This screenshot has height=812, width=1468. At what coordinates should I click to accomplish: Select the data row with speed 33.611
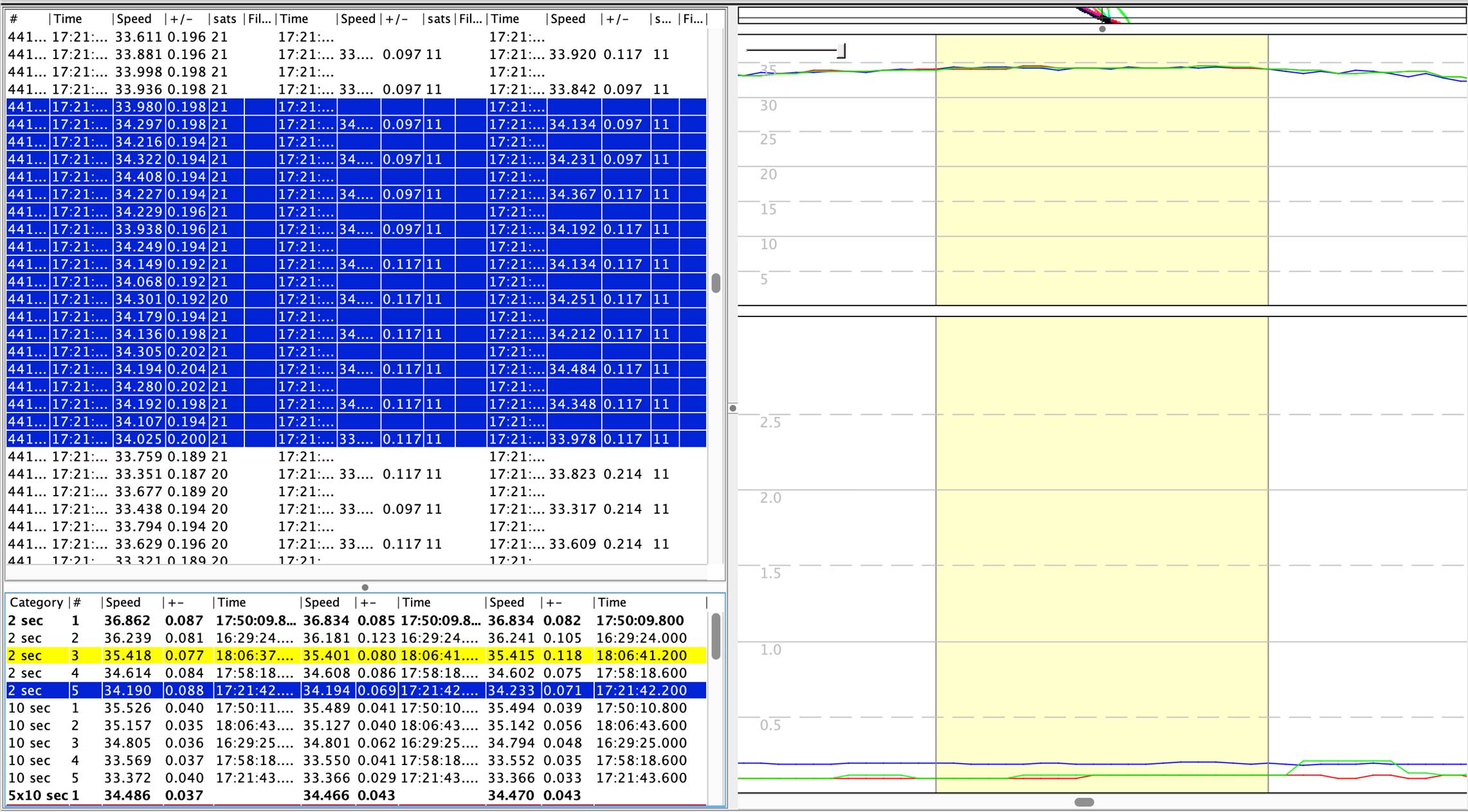tap(137, 37)
